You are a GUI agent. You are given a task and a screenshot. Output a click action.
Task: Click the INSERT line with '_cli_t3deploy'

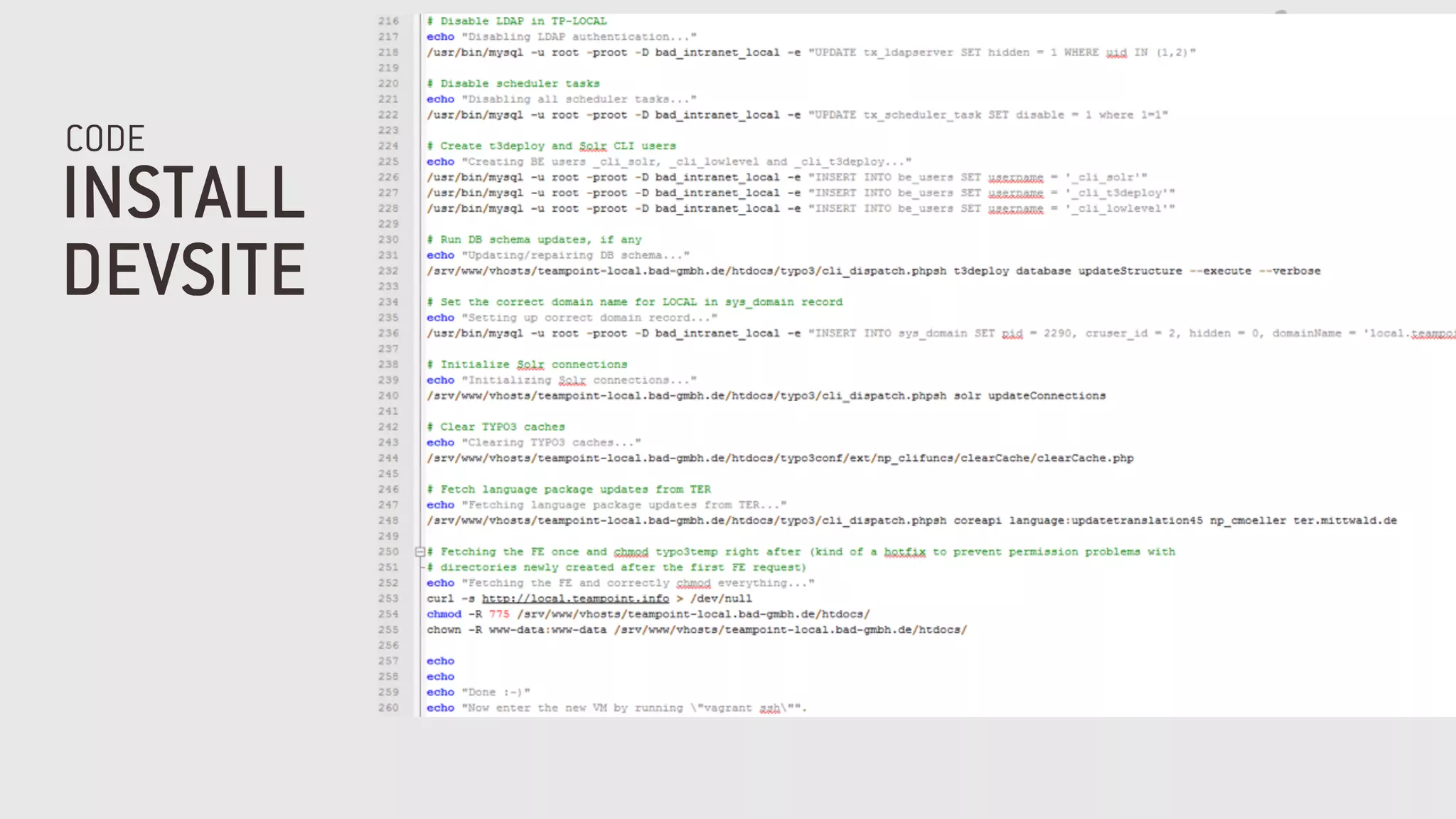801,193
